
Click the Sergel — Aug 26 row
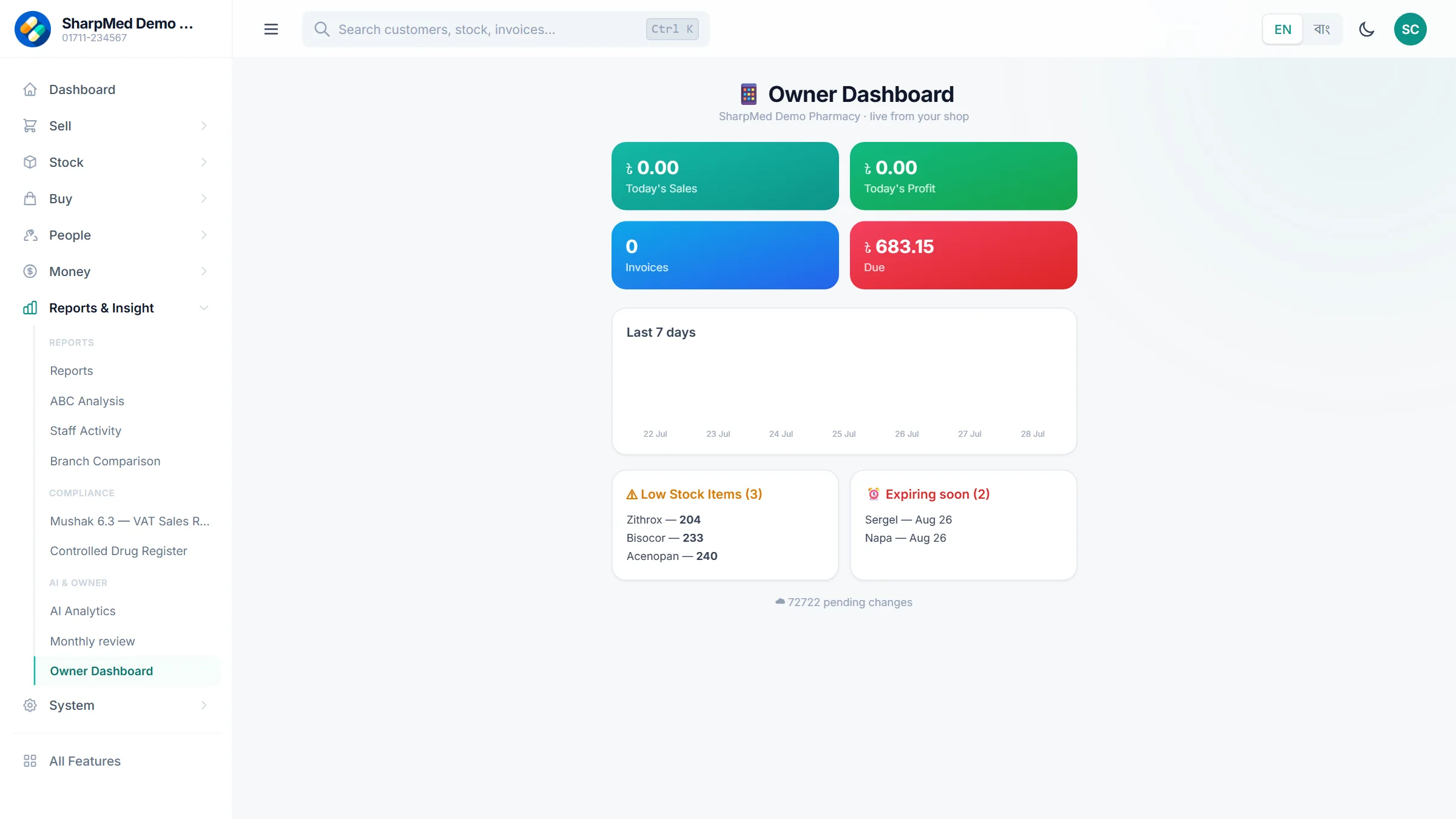909,520
